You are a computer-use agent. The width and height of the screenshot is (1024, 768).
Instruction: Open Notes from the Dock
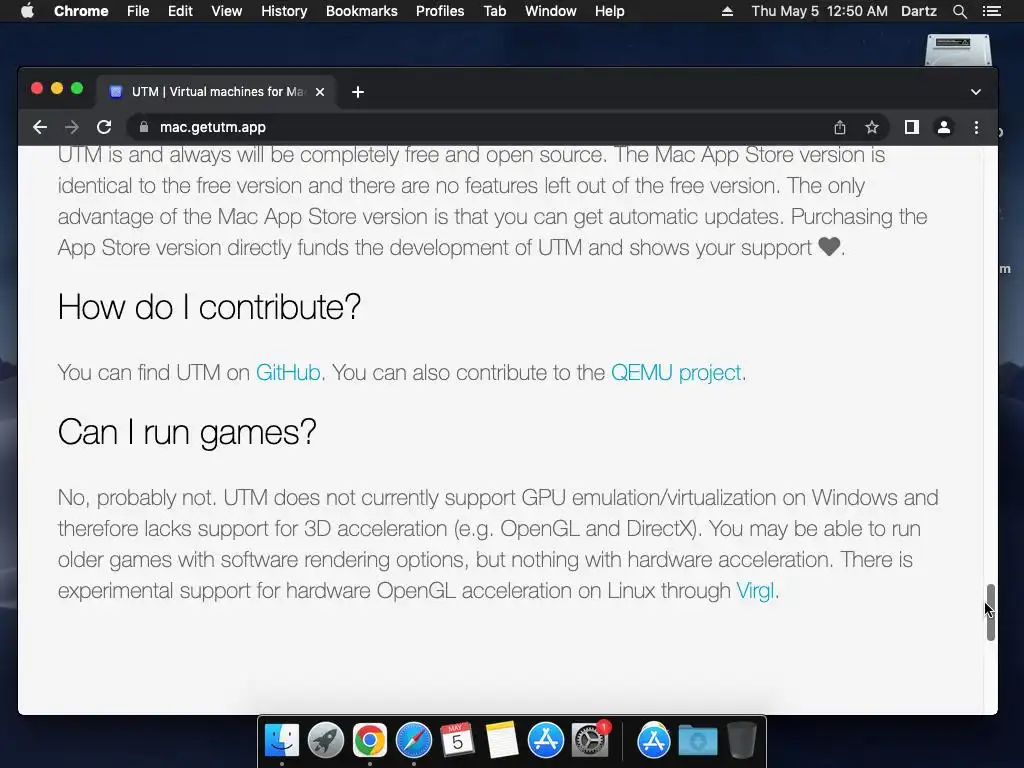click(x=501, y=741)
